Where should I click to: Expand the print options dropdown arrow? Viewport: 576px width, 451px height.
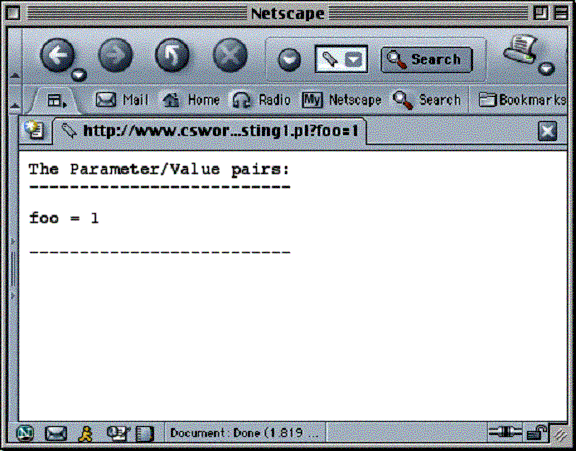547,69
